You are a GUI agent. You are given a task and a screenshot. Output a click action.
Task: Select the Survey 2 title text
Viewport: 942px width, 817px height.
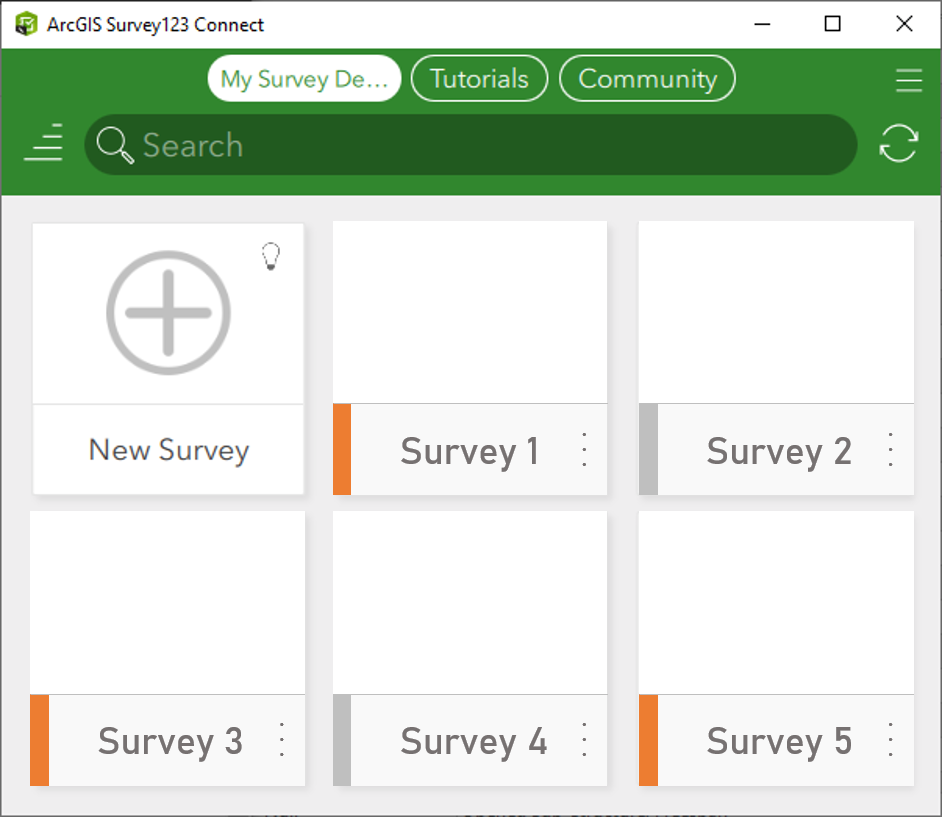point(779,452)
